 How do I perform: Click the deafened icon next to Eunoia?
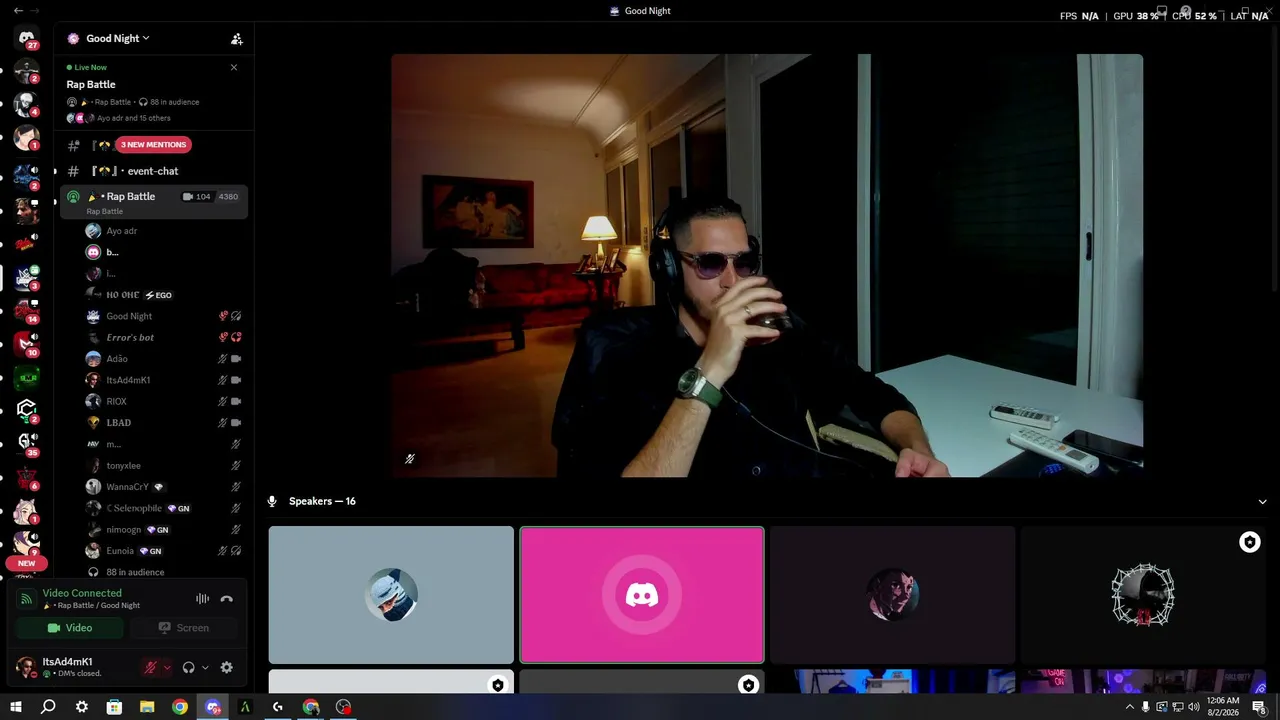(x=236, y=551)
